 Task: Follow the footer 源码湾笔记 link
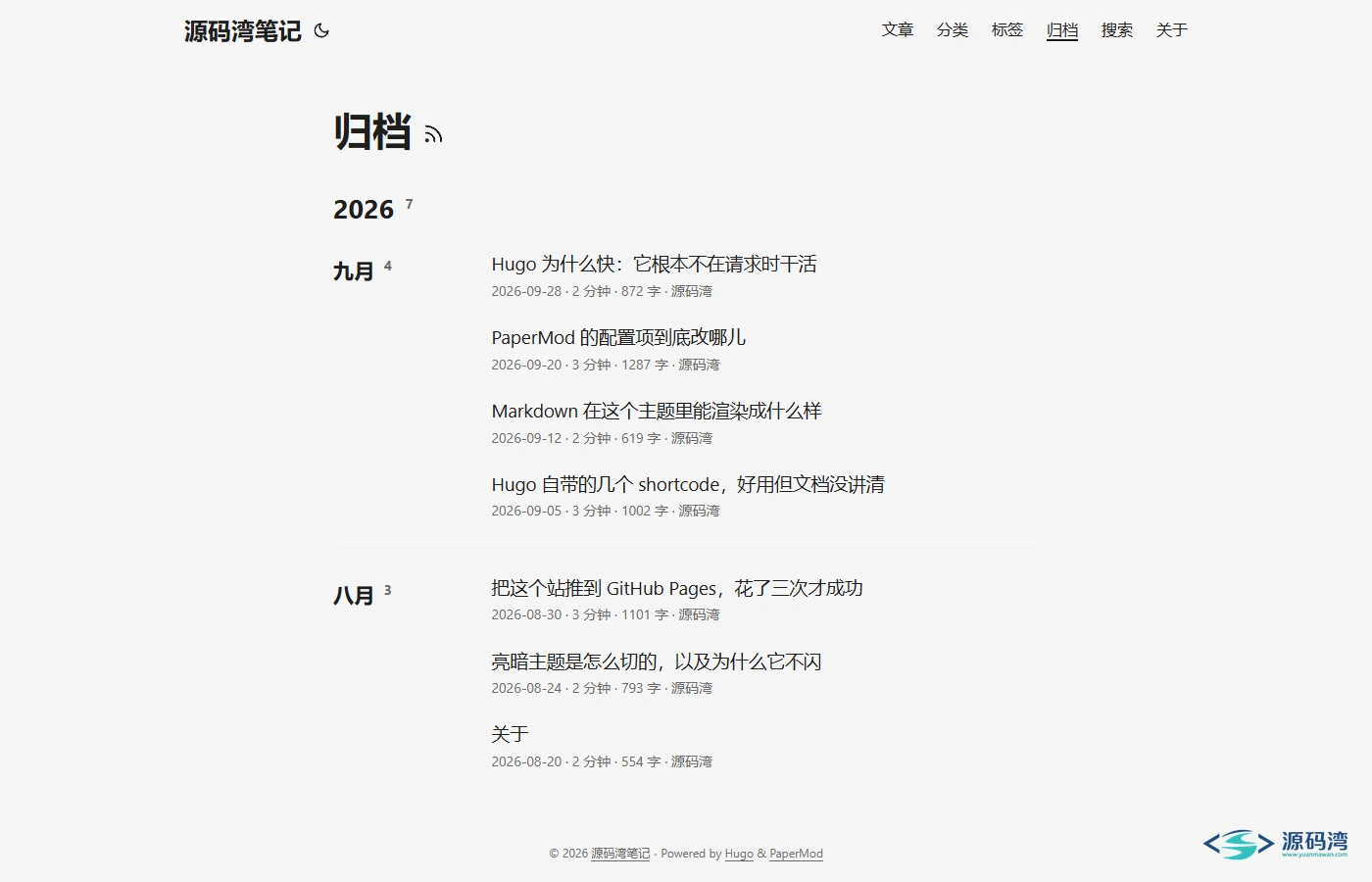(620, 854)
